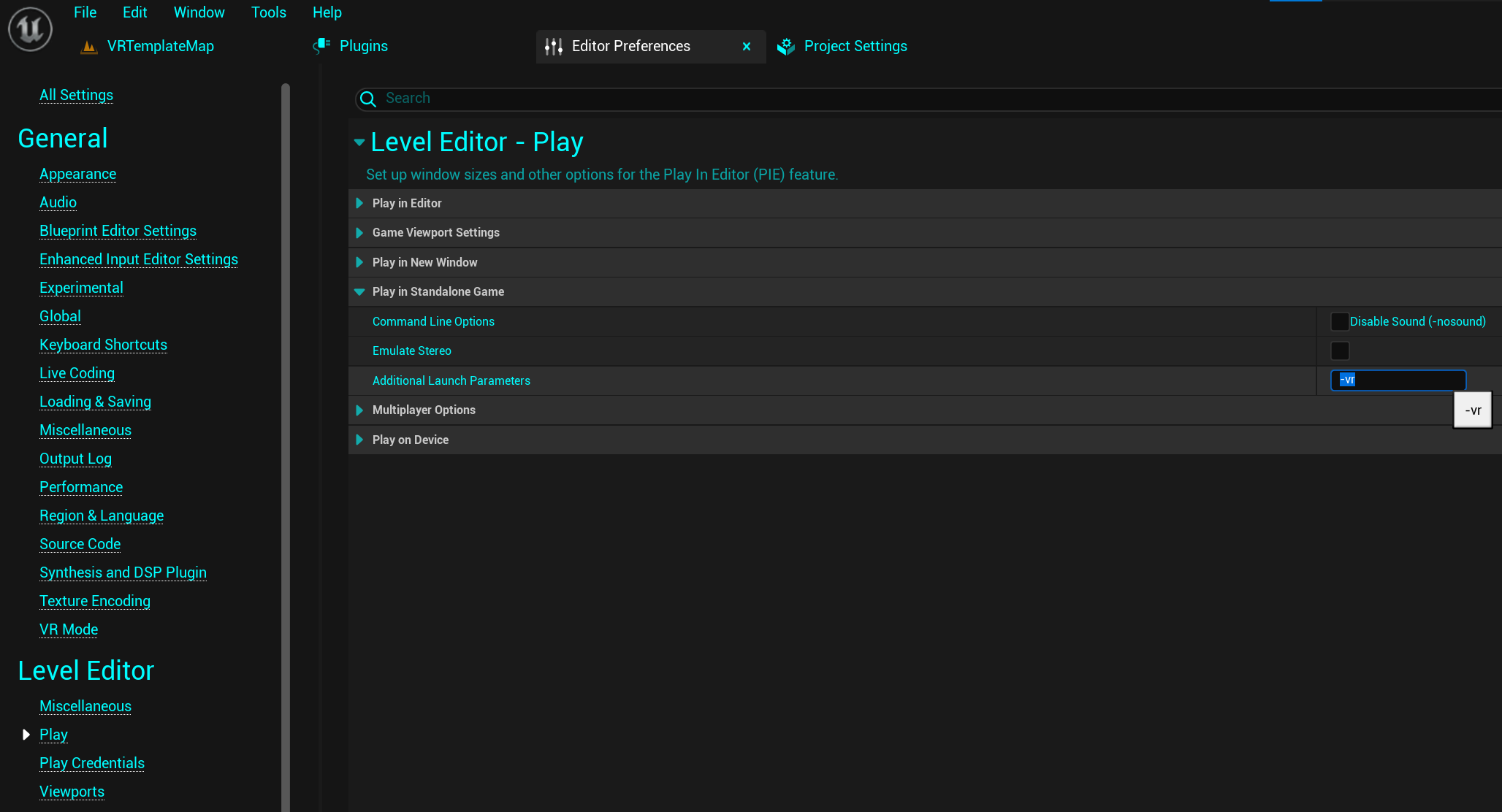Open General Miscellaneous settings
This screenshot has width=1502, height=812.
point(85,430)
